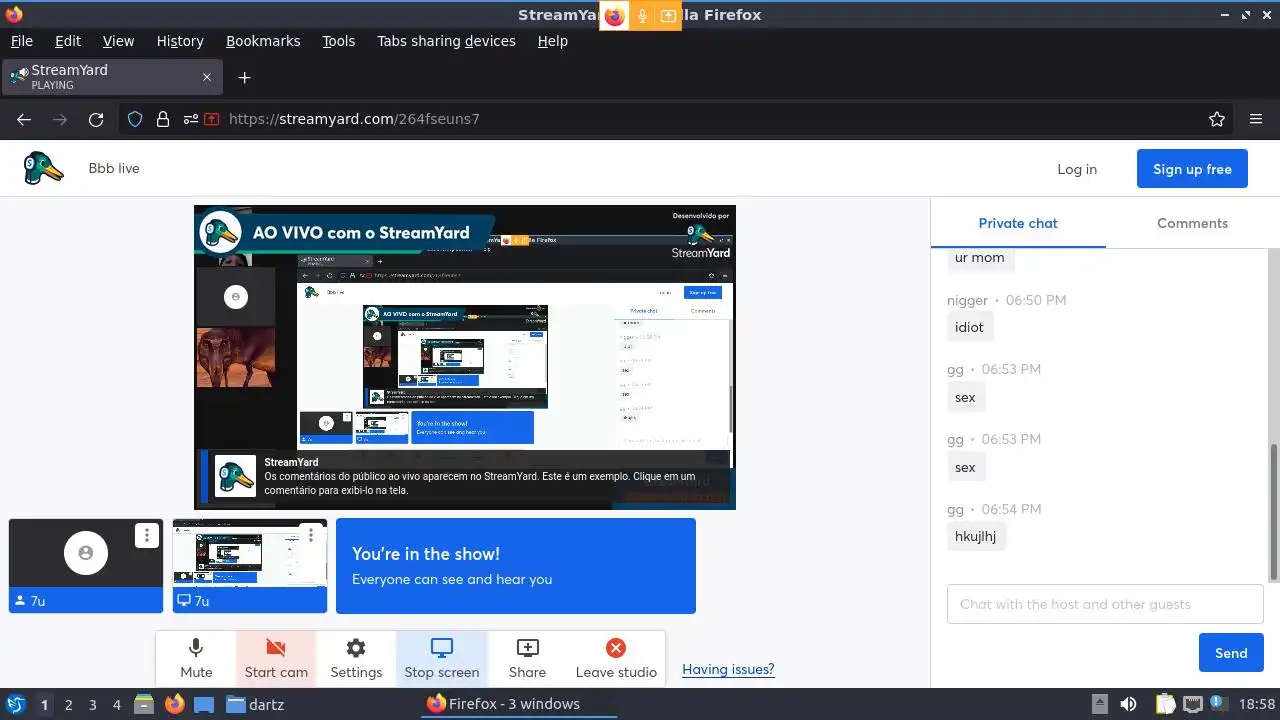The width and height of the screenshot is (1280, 720).
Task: Mute the microphone in the studio toolbar
Action: pyautogui.click(x=196, y=659)
